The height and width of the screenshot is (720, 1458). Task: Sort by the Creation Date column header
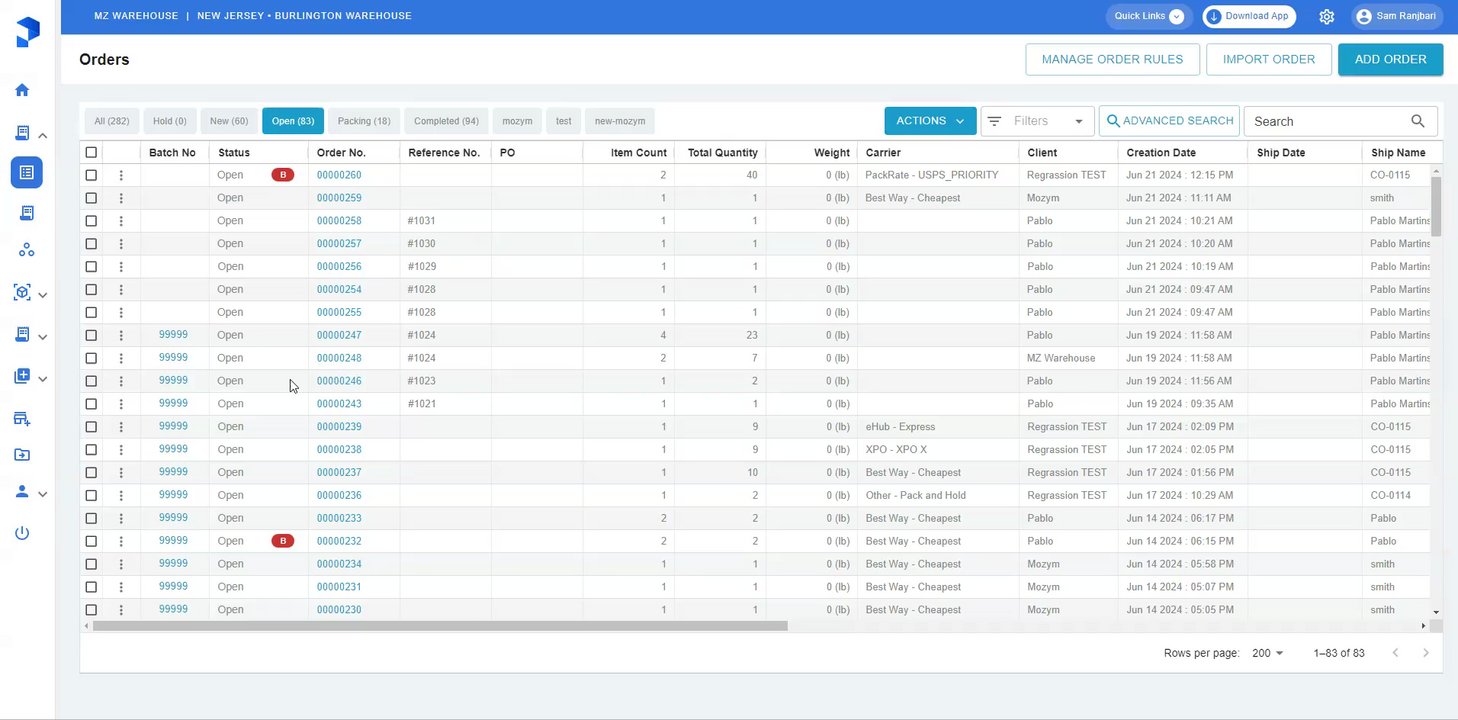pos(1161,153)
